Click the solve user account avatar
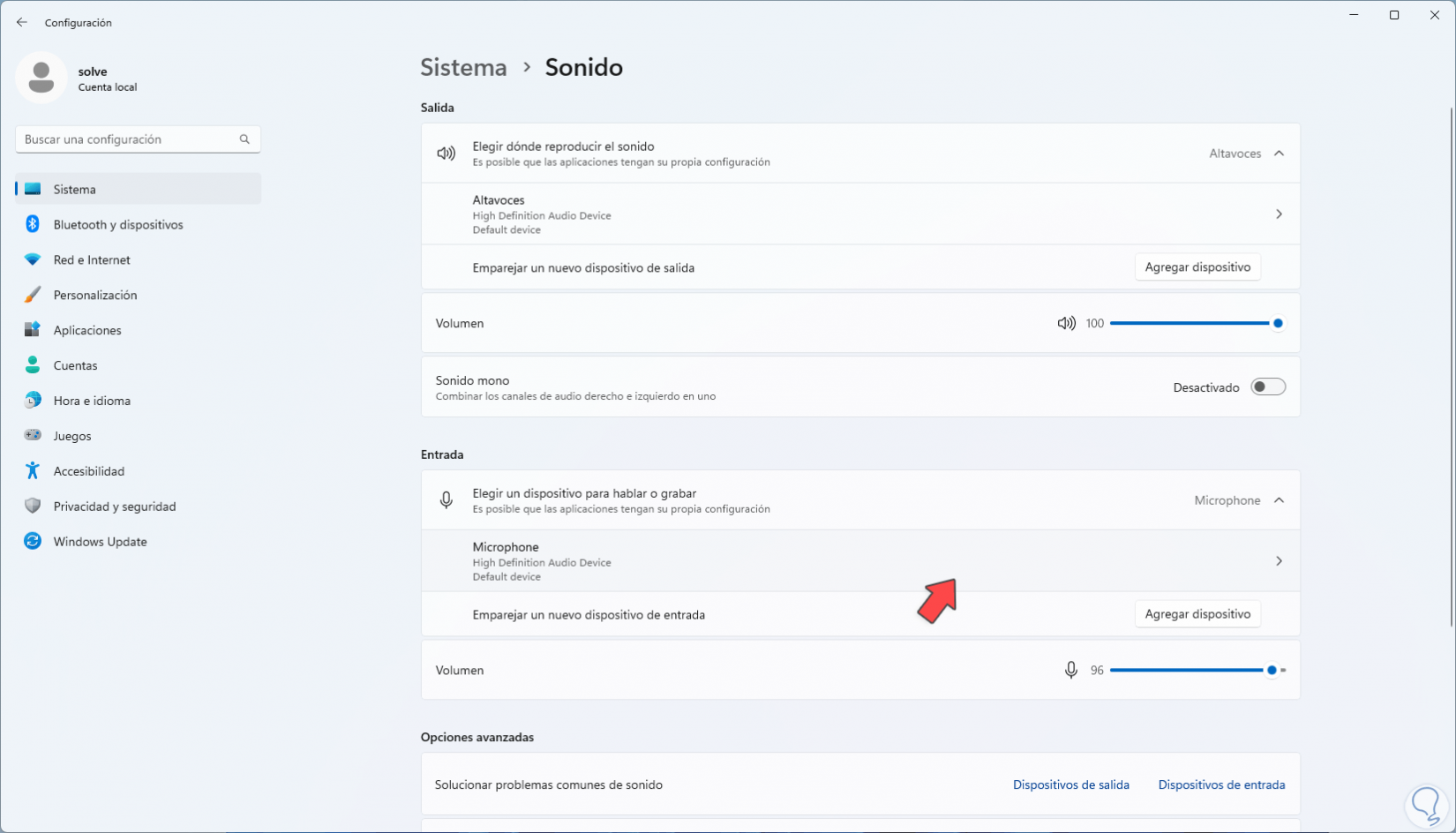Screen dimensions: 1456x833 [x=41, y=78]
